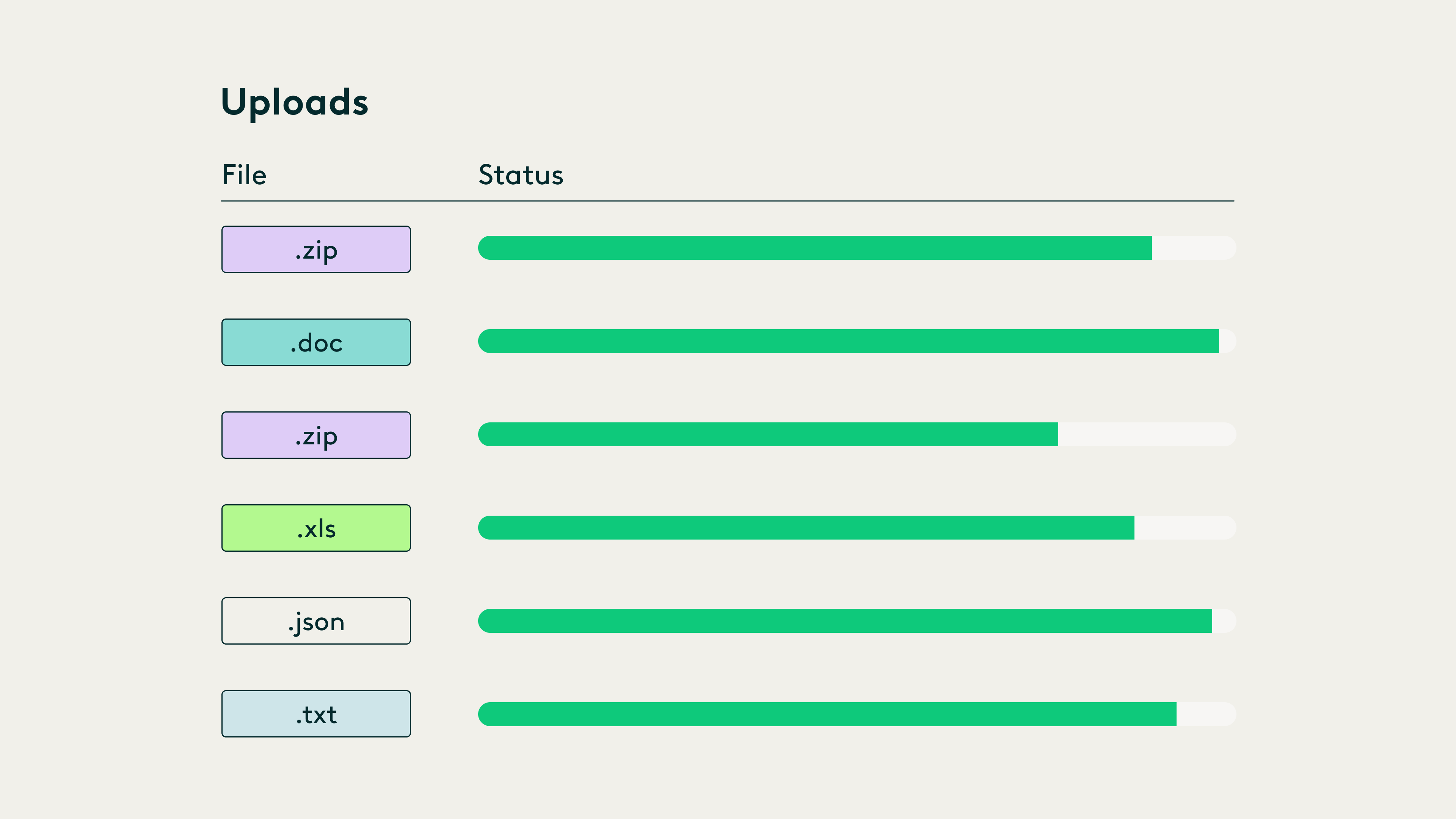Viewport: 1456px width, 819px height.
Task: Click green filled part of .doc bar
Action: 848,341
